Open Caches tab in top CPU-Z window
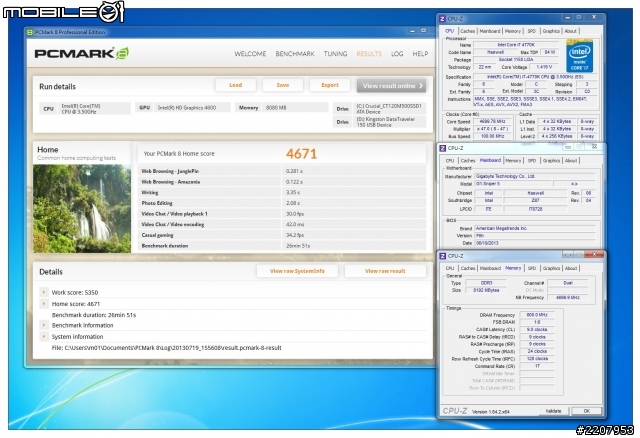 [468, 31]
